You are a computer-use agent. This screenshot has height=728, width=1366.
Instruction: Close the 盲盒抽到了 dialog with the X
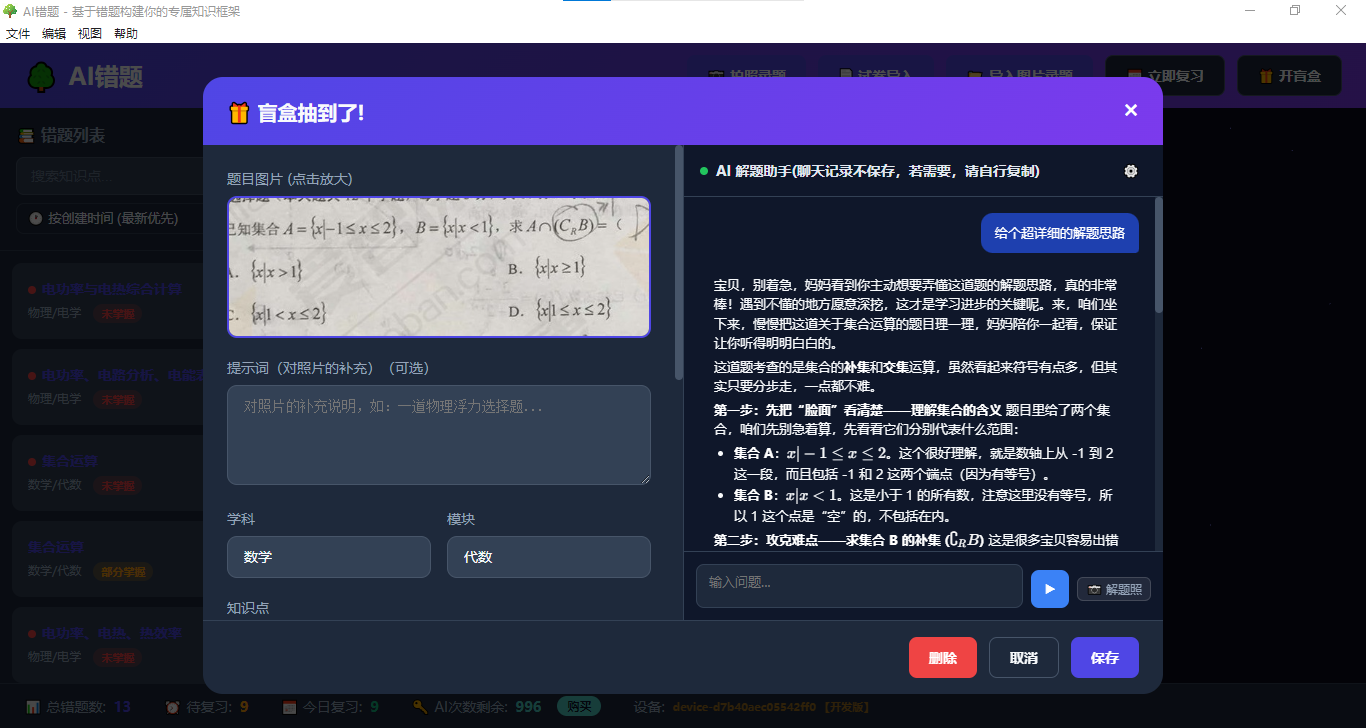[x=1131, y=110]
